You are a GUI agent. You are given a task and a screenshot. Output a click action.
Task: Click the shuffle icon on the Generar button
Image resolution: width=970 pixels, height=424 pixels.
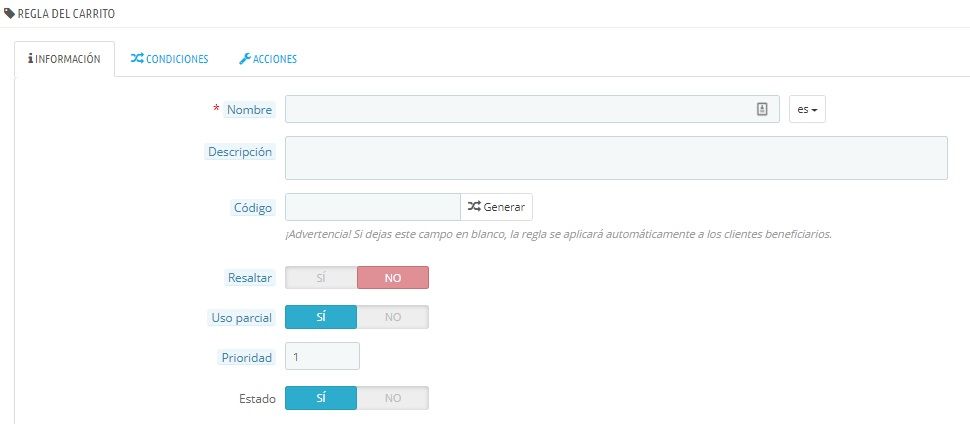474,207
